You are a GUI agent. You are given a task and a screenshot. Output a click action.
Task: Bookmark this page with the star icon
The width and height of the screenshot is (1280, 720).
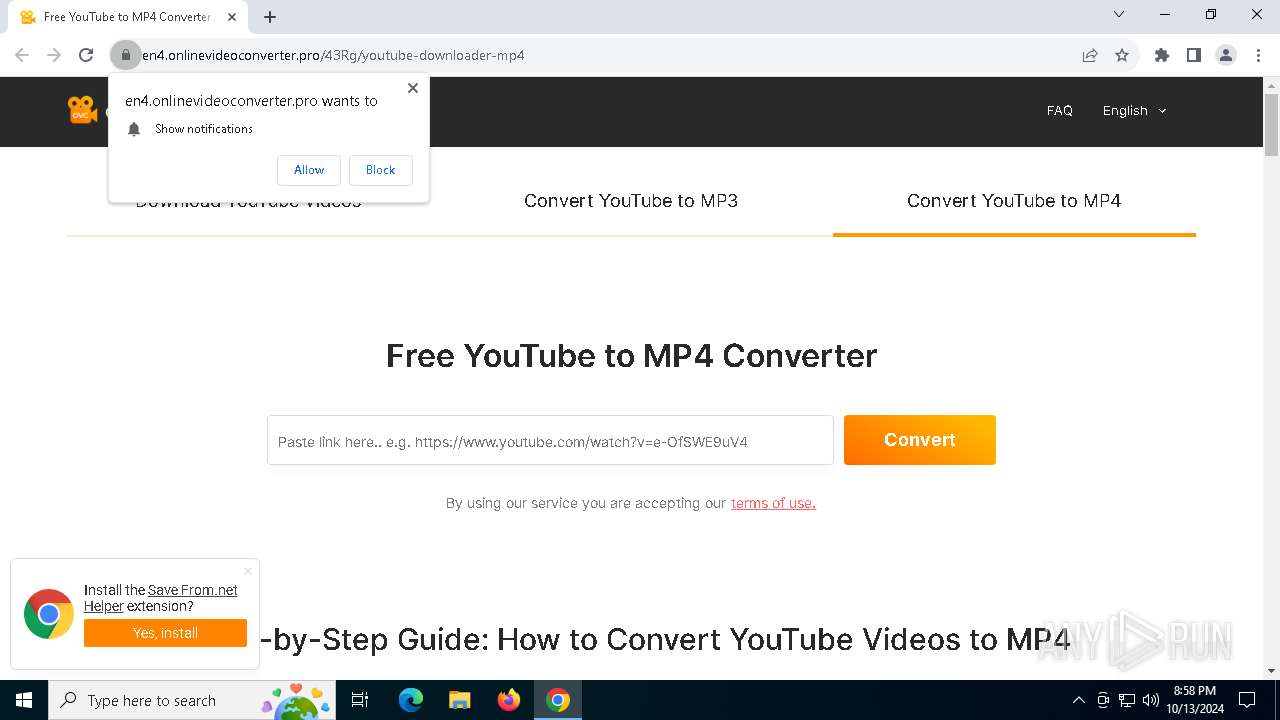1122,55
